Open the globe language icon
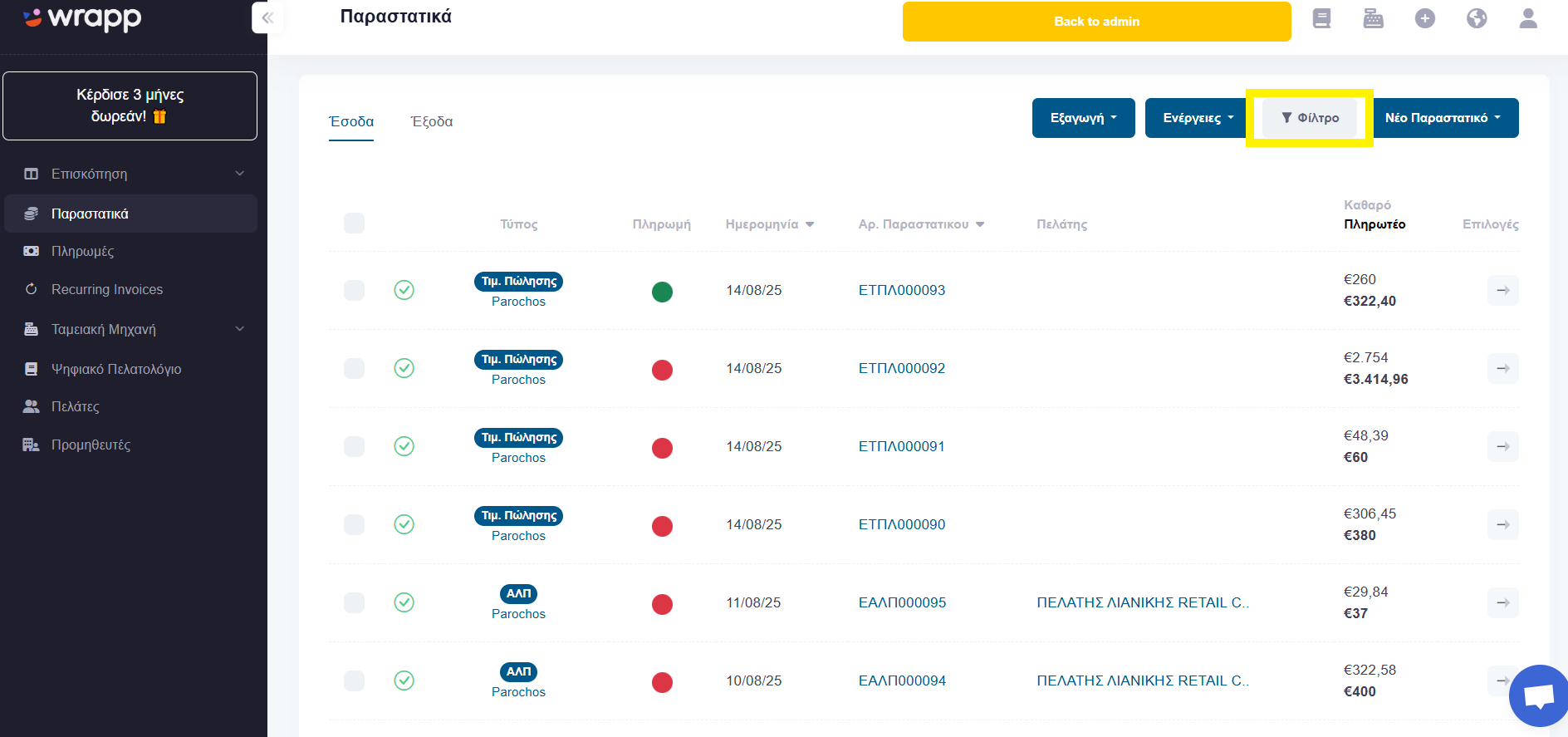Image resolution: width=1568 pixels, height=737 pixels. pos(1477,18)
